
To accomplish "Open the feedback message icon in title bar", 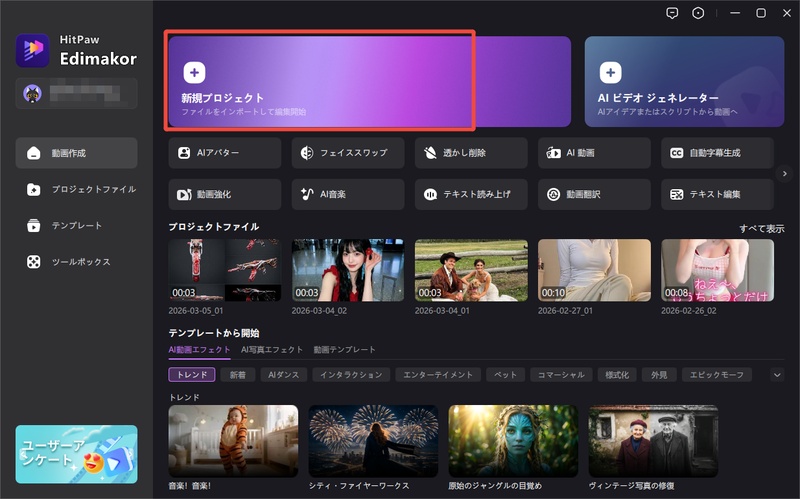I will pos(672,13).
